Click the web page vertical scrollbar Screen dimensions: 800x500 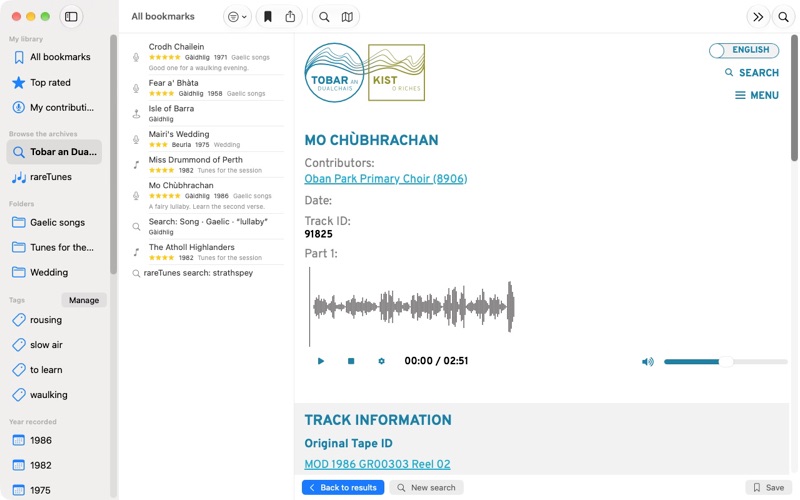[794, 98]
